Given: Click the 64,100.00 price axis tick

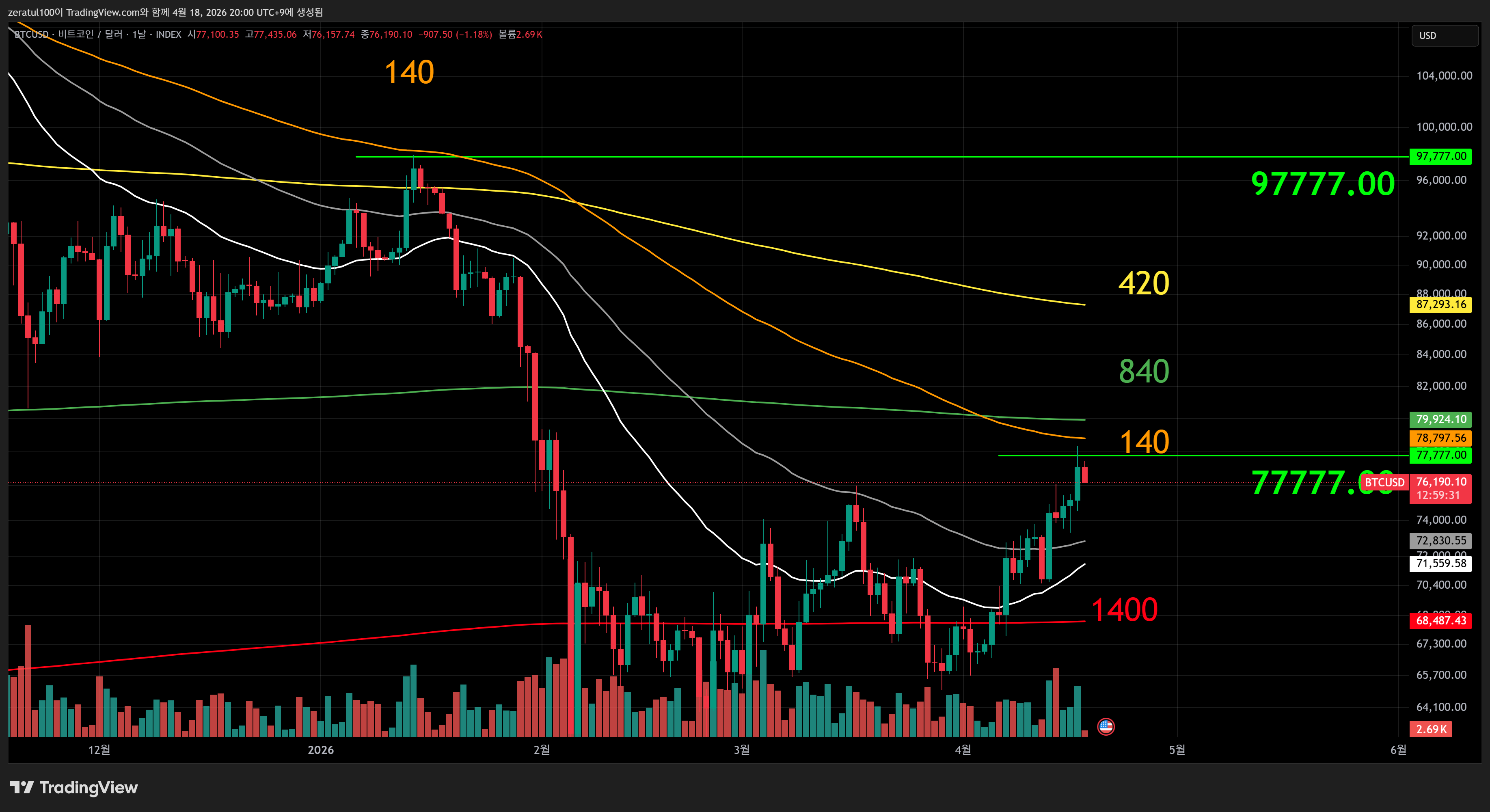Looking at the screenshot, I should click(x=1441, y=707).
